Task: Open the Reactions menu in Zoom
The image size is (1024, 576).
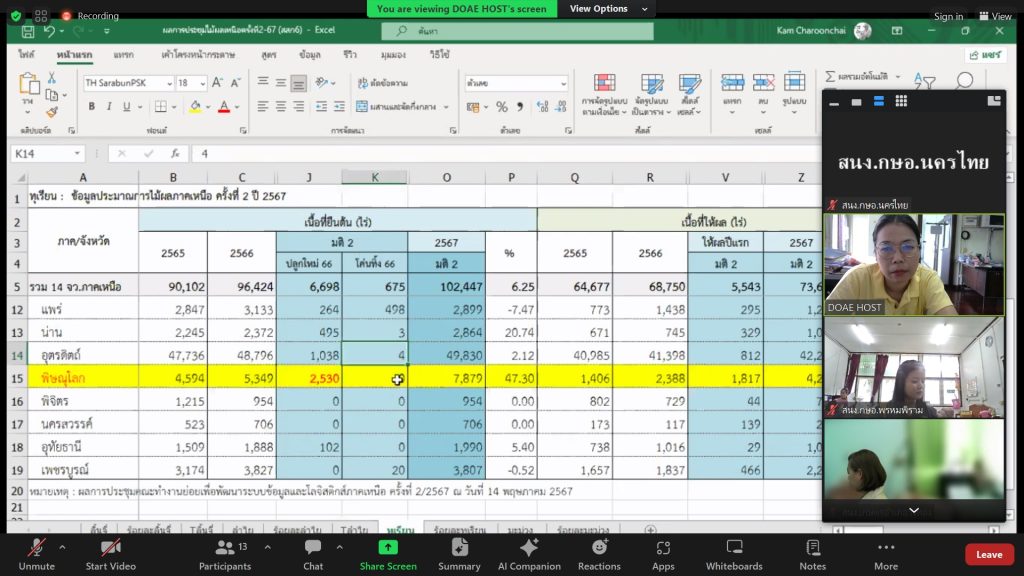Action: click(599, 553)
